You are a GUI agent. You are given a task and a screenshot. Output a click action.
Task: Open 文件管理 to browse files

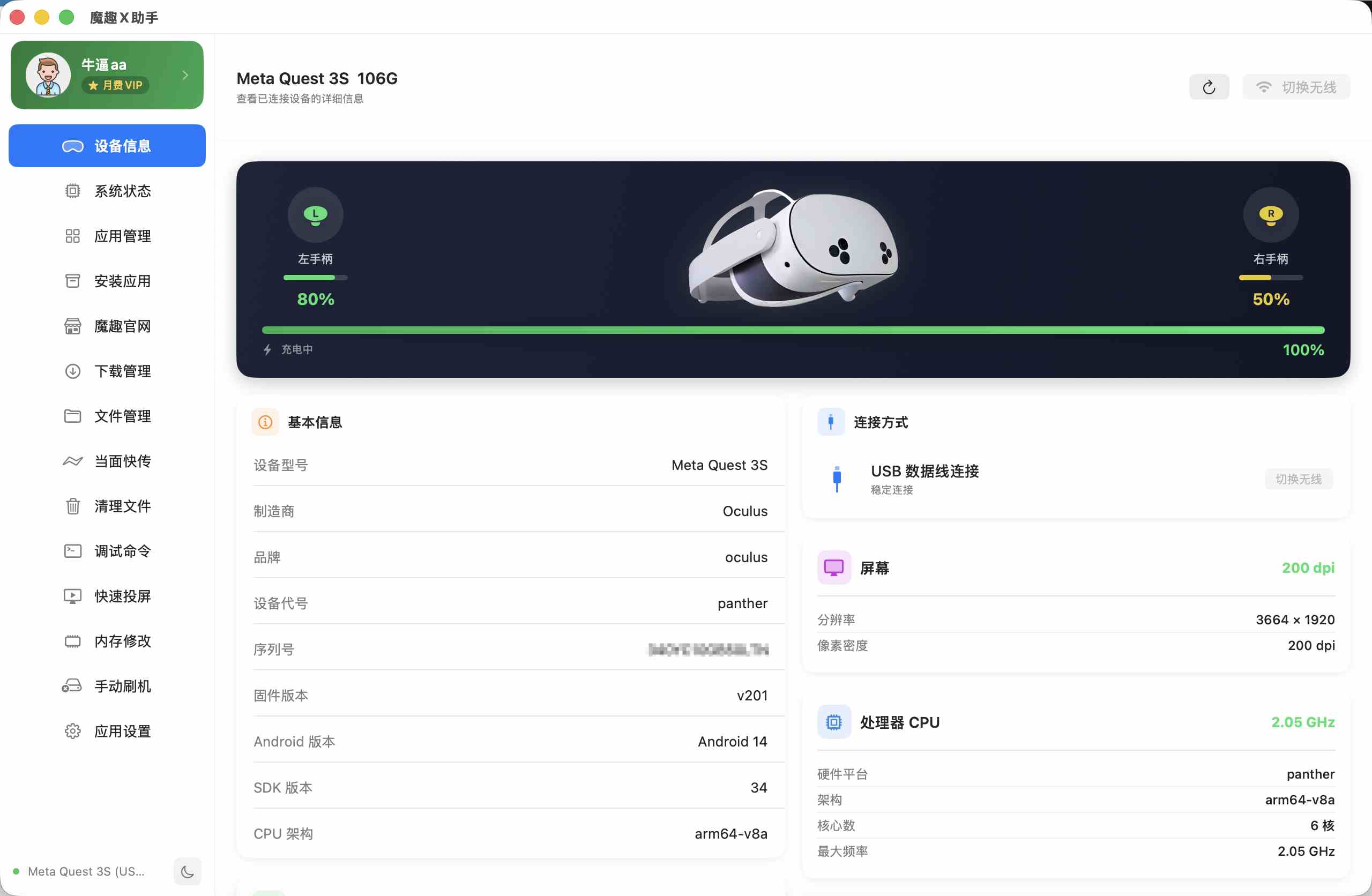[x=107, y=416]
